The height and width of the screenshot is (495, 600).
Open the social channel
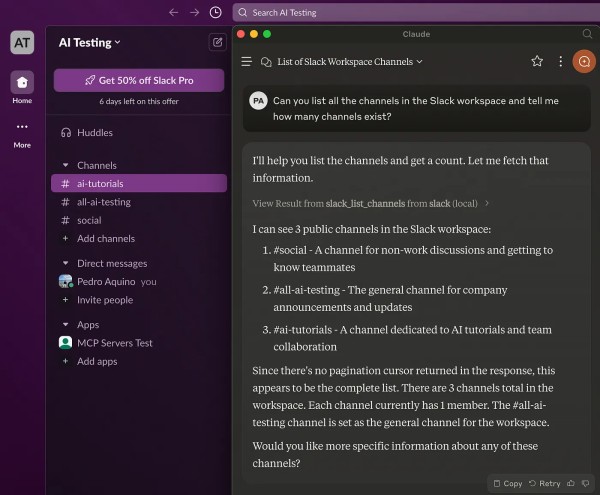tap(139, 220)
